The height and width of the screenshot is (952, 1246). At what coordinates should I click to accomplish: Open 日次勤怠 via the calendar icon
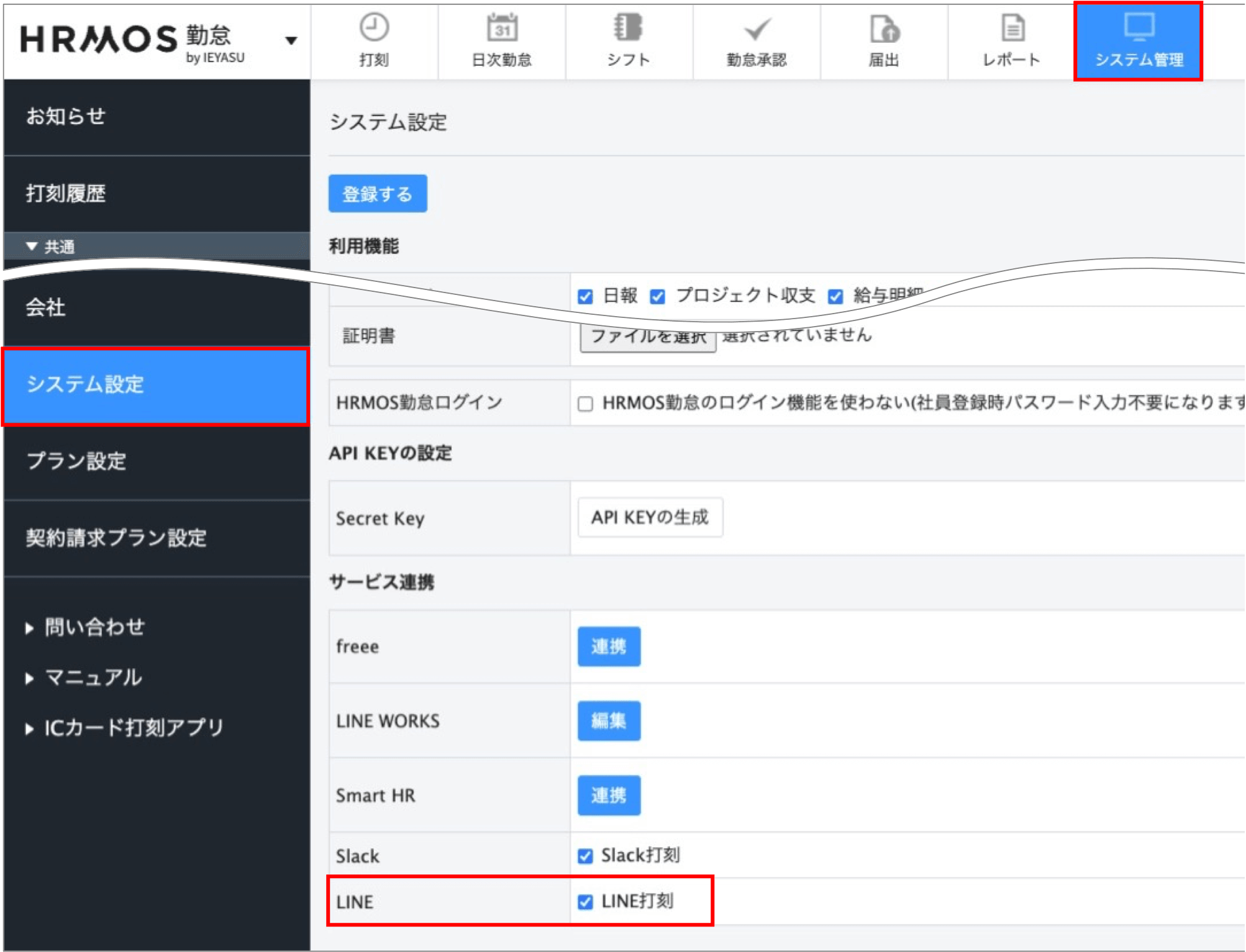502,29
